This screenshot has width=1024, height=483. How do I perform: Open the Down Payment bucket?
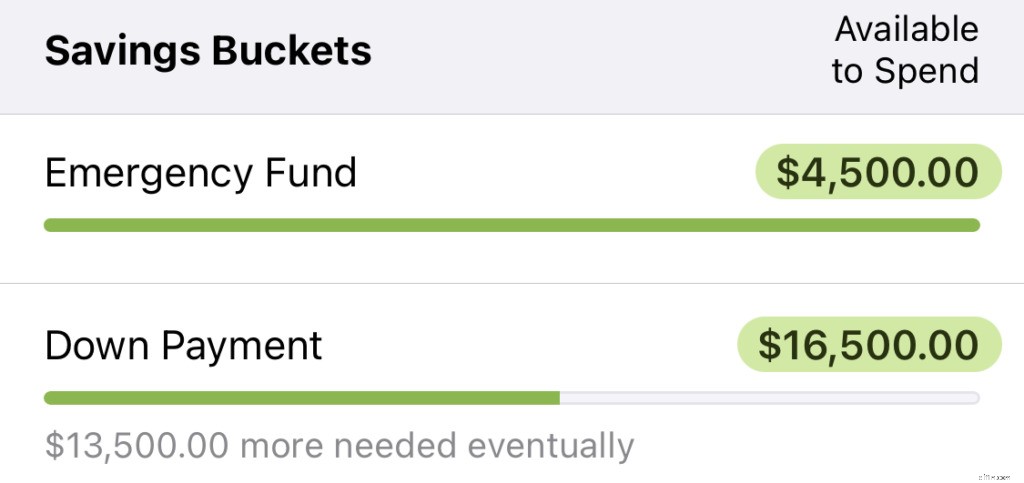[x=184, y=346]
